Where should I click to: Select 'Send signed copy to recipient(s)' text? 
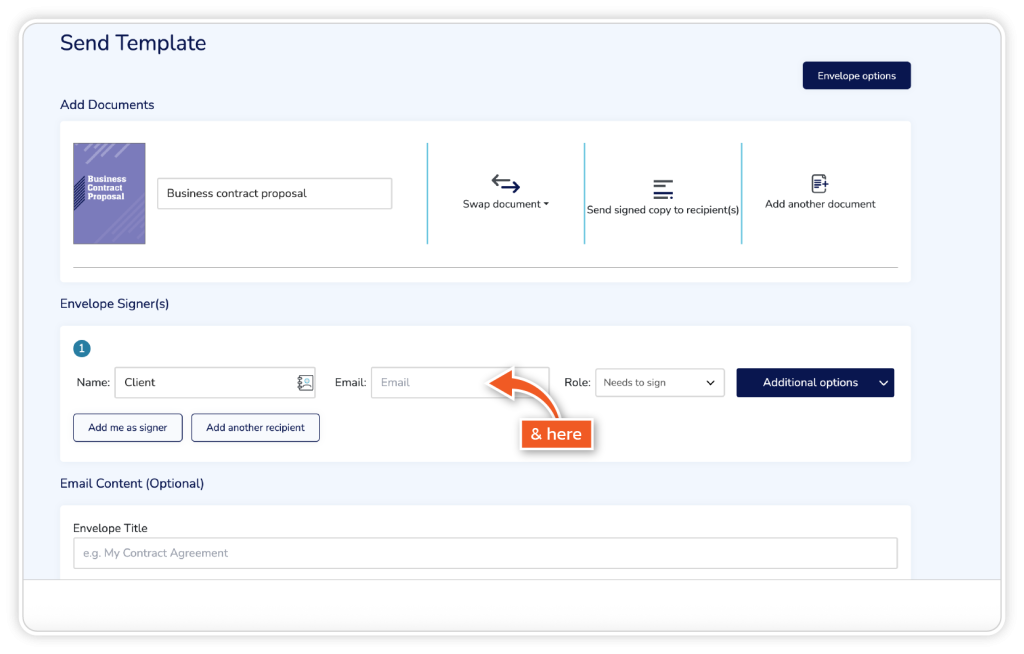[x=662, y=211]
